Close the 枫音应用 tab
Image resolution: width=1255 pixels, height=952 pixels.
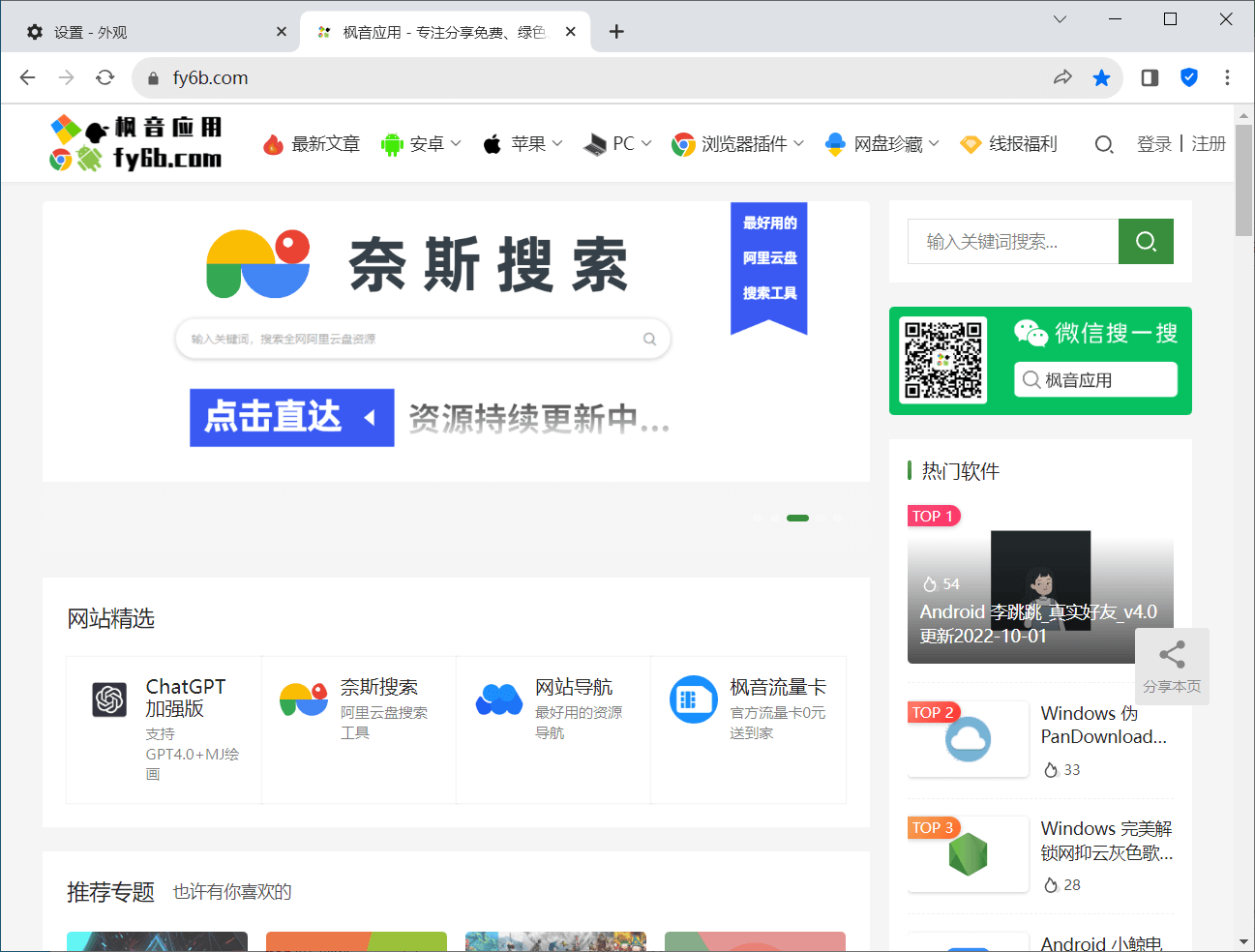tap(571, 32)
